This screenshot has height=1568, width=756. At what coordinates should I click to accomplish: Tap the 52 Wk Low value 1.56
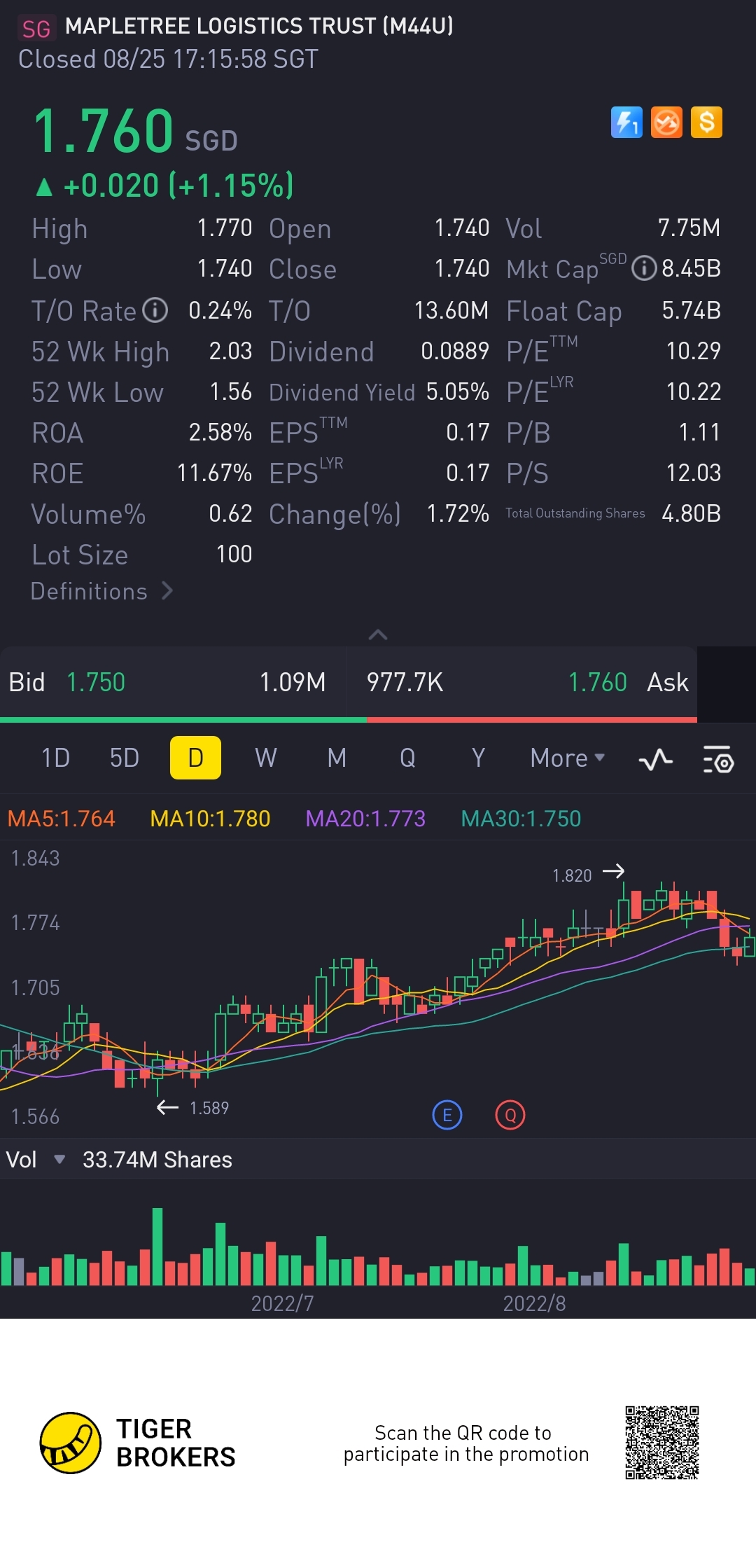pyautogui.click(x=230, y=391)
